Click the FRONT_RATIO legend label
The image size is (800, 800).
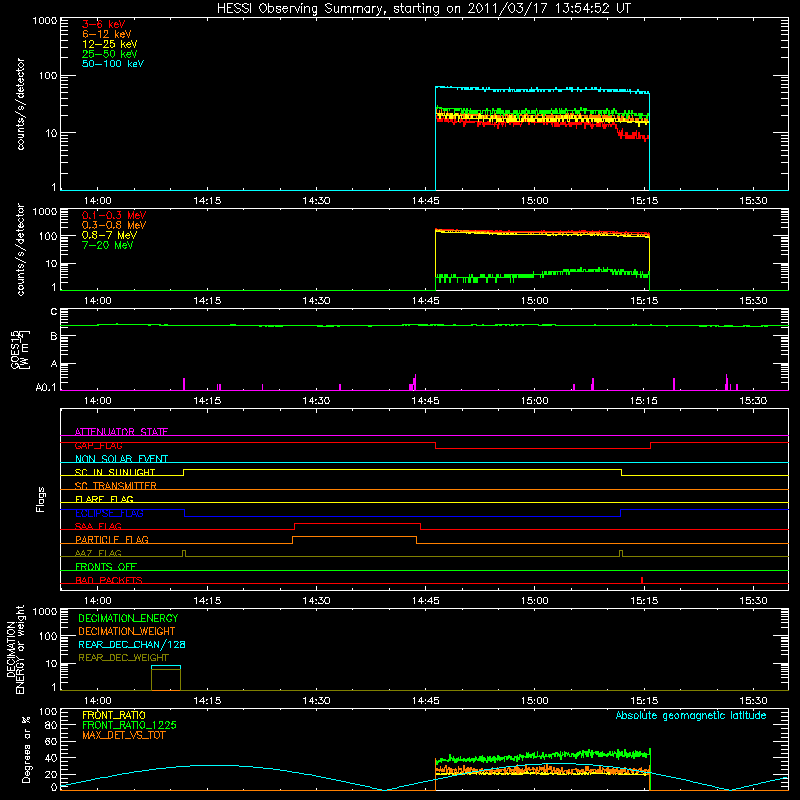pos(114,715)
